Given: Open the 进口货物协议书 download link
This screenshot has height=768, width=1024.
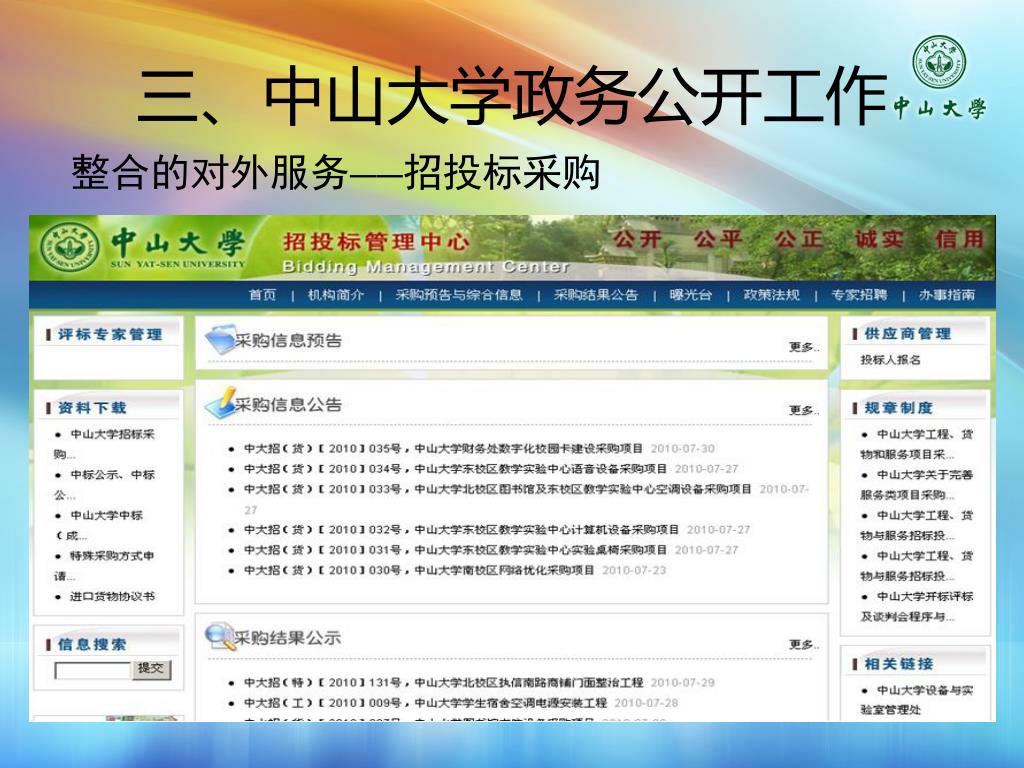Looking at the screenshot, I should click(x=112, y=596).
